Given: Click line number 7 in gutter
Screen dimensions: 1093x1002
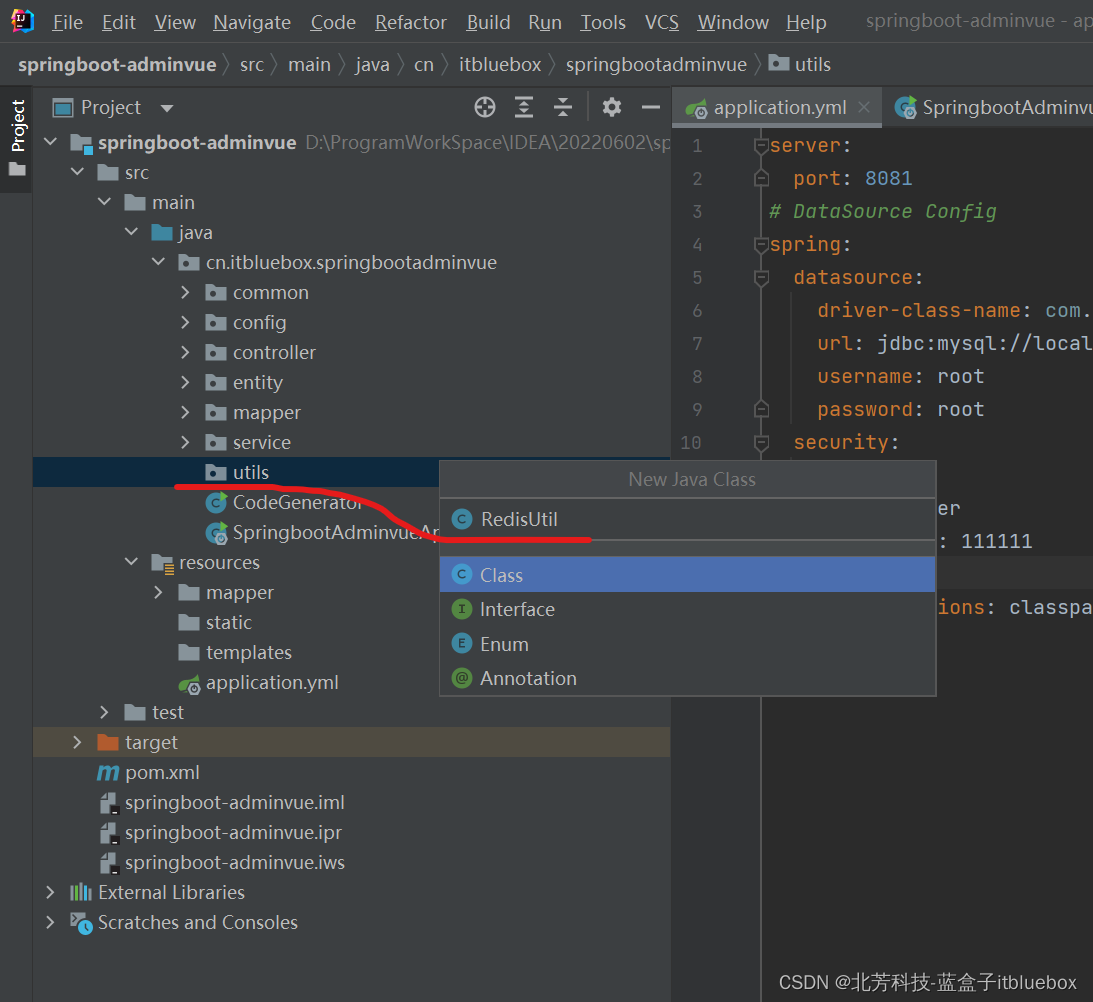Looking at the screenshot, I should [x=697, y=344].
